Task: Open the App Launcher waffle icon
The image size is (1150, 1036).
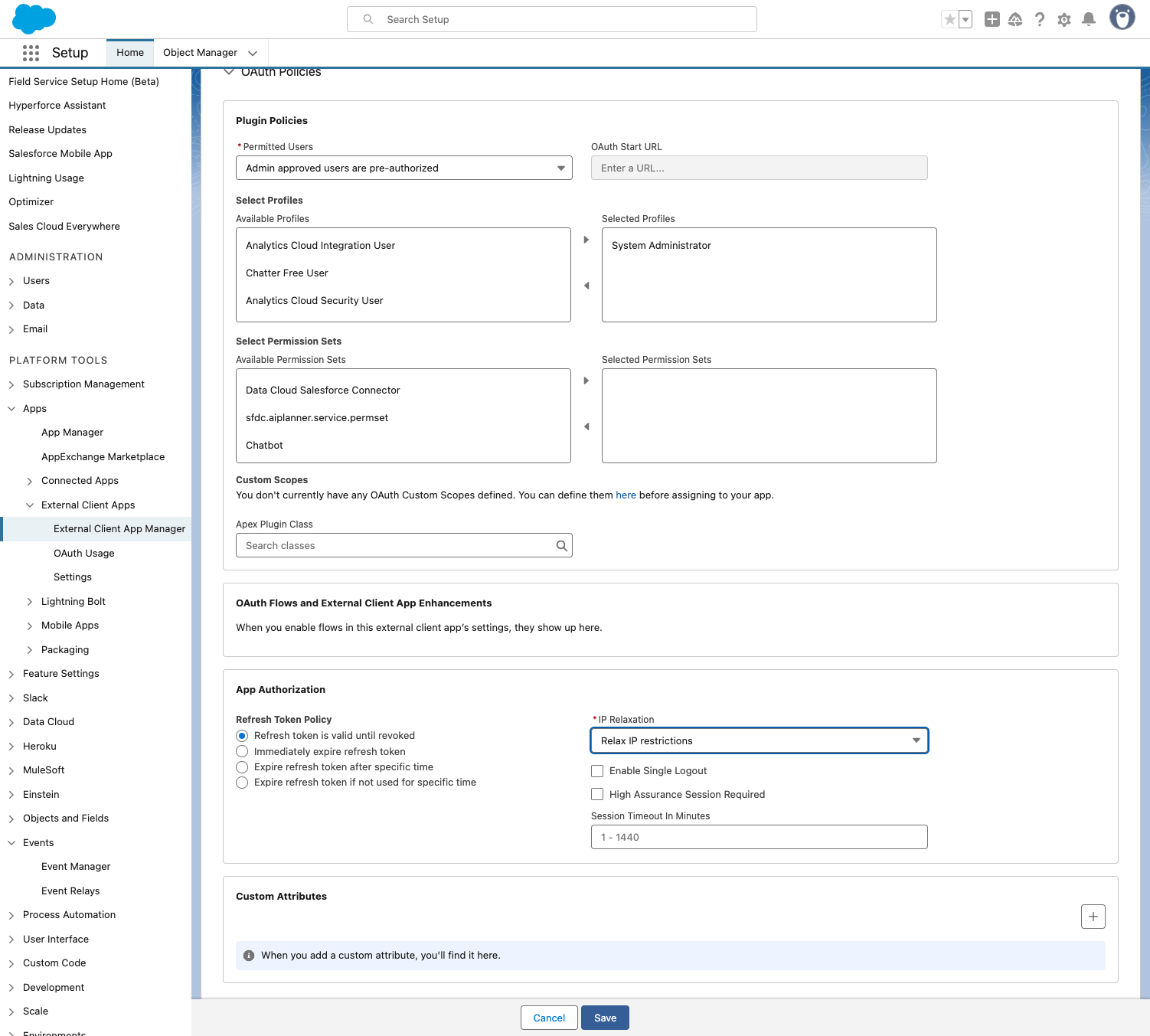Action: 31,53
